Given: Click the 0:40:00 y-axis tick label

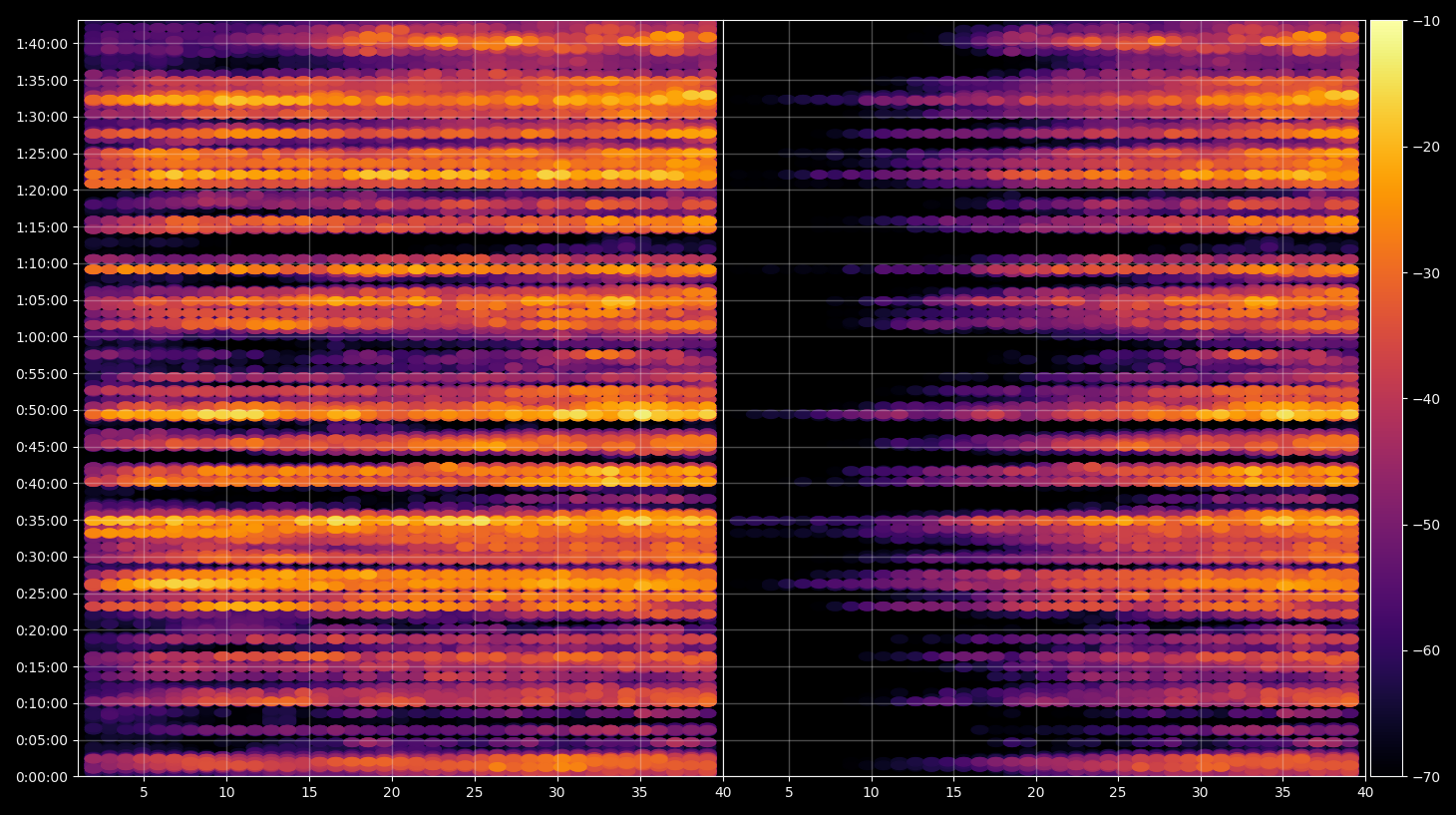Looking at the screenshot, I should coord(42,484).
